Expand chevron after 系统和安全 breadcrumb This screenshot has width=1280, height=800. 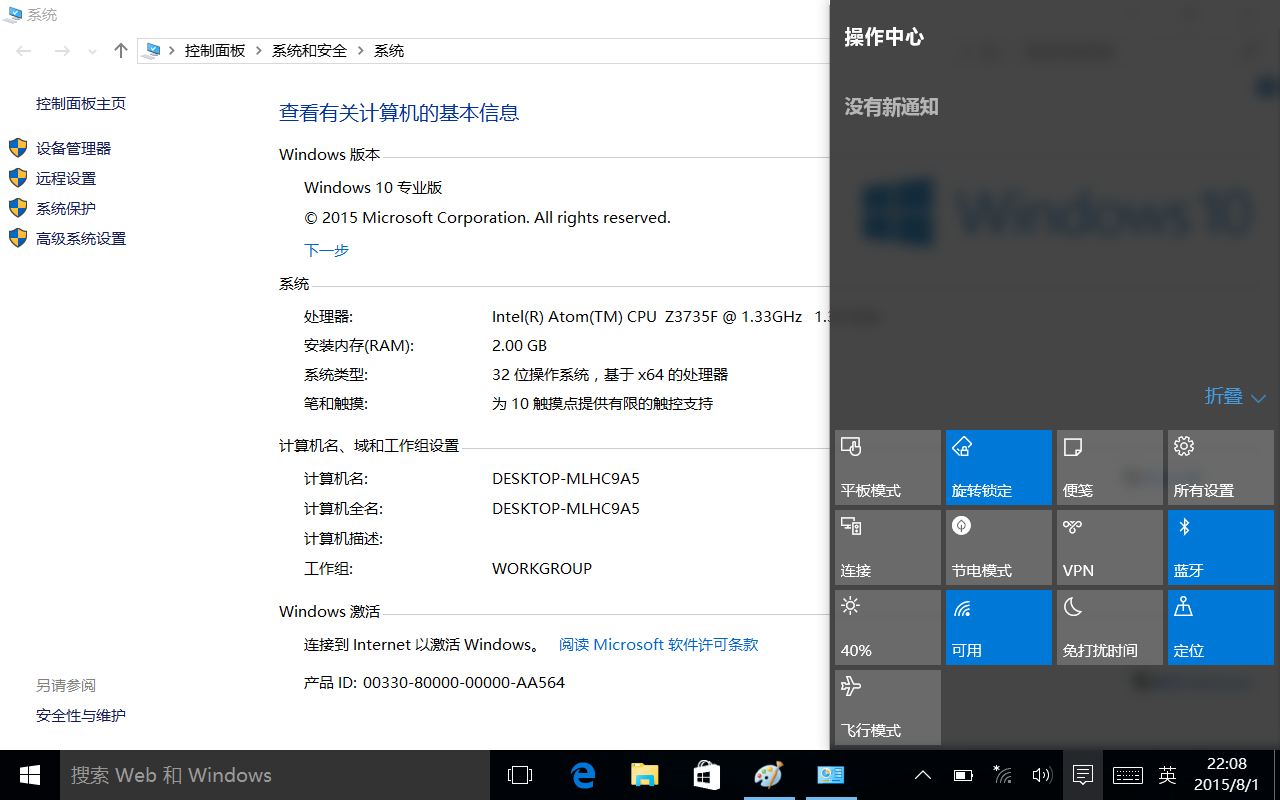tap(361, 51)
